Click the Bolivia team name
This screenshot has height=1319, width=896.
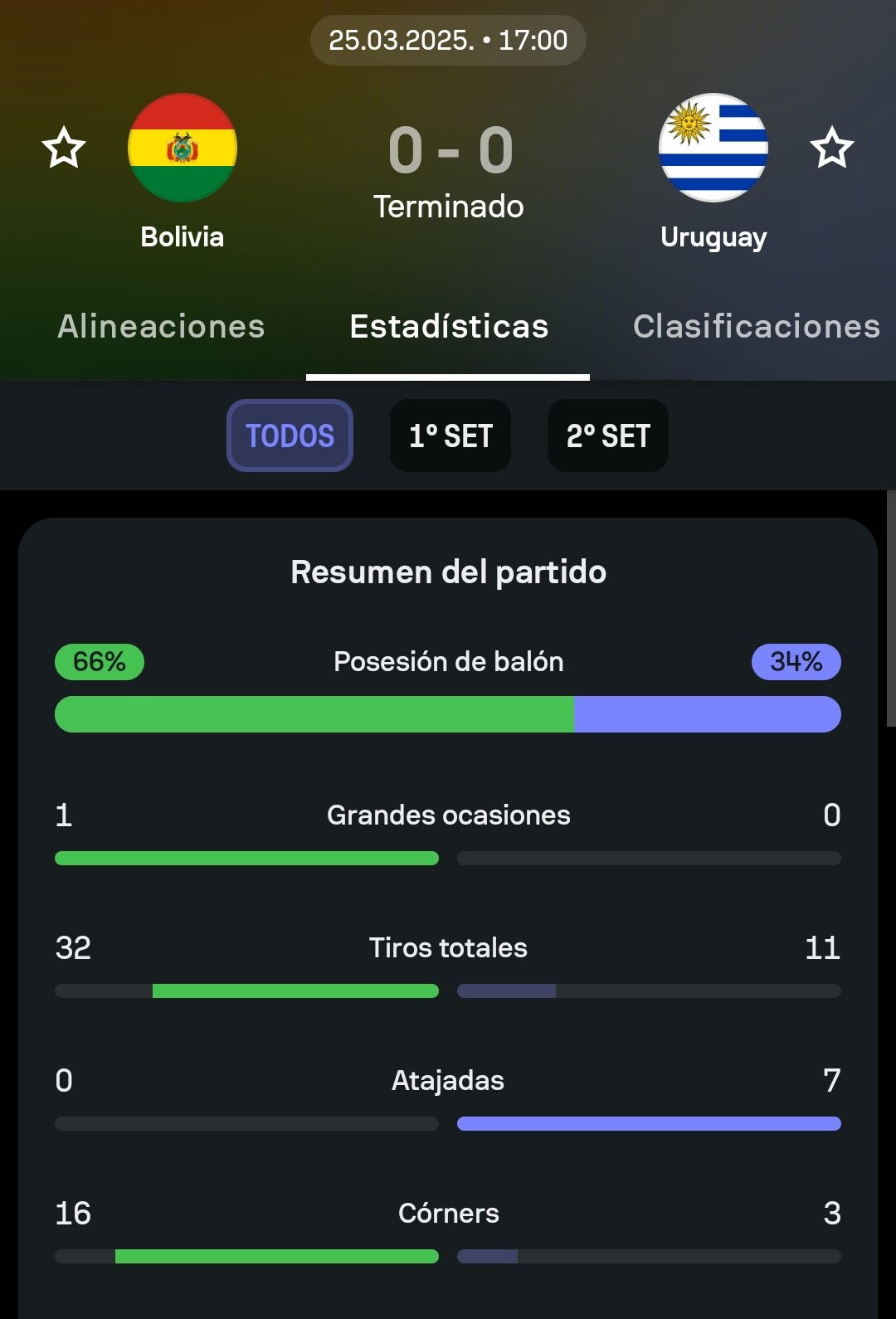pyautogui.click(x=183, y=237)
